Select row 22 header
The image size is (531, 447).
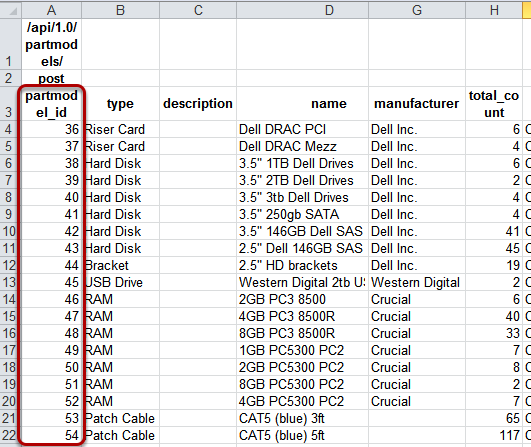click(x=10, y=435)
